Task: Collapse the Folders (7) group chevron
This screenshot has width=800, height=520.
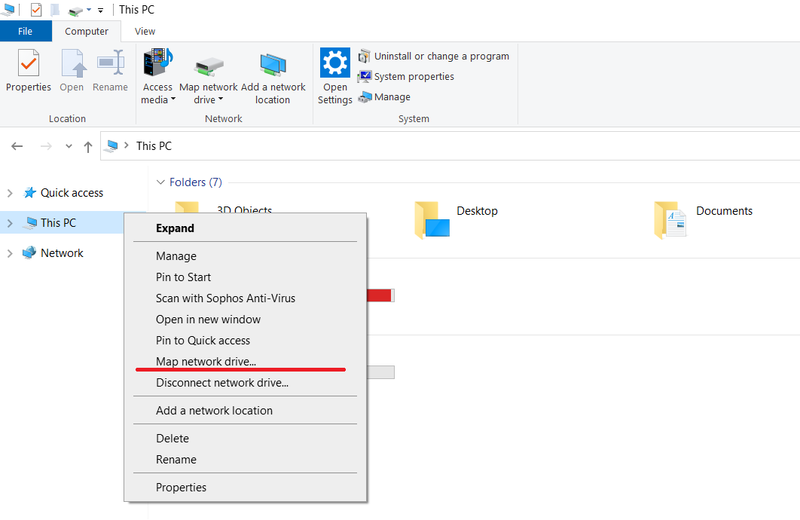Action: tap(161, 182)
